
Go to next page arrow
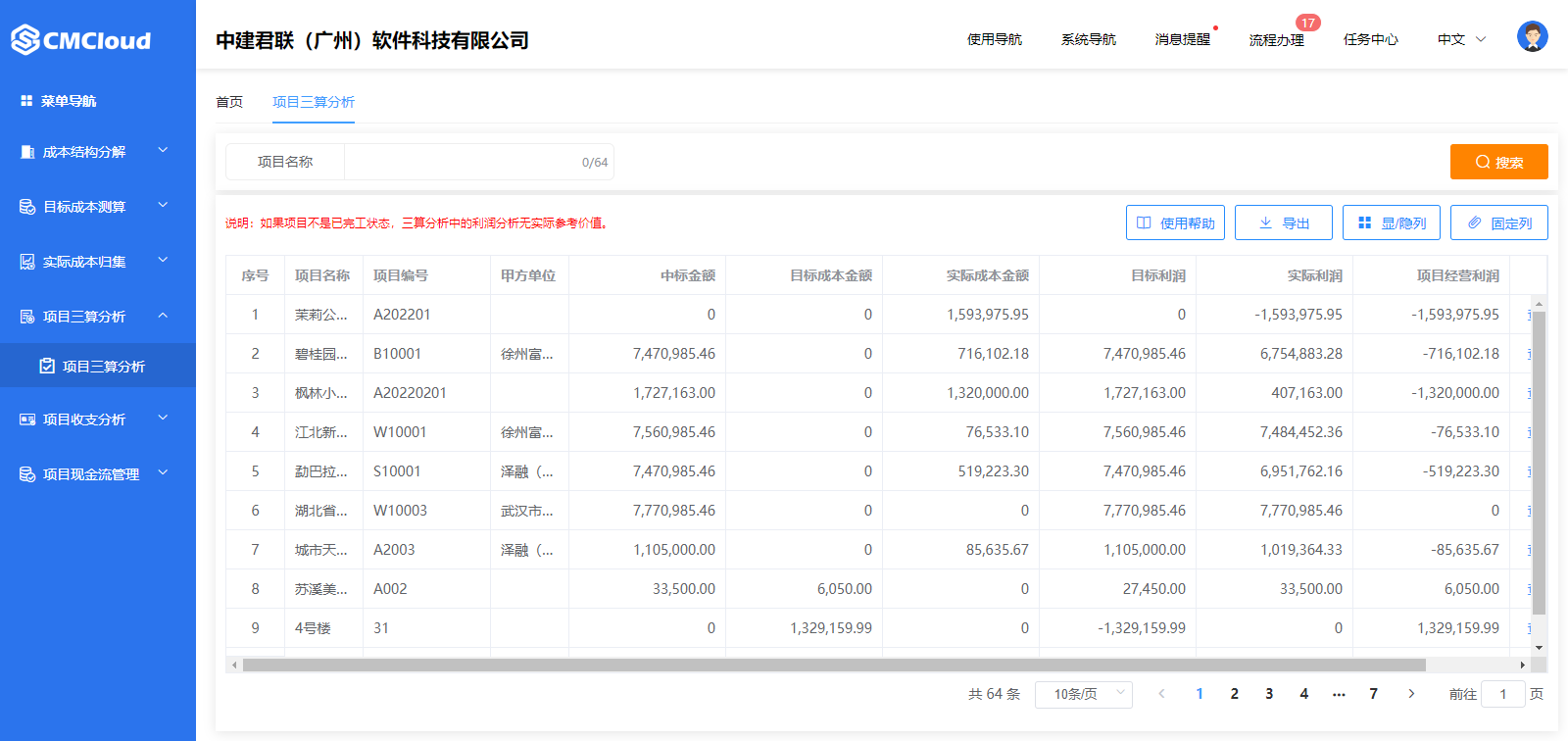[1411, 694]
